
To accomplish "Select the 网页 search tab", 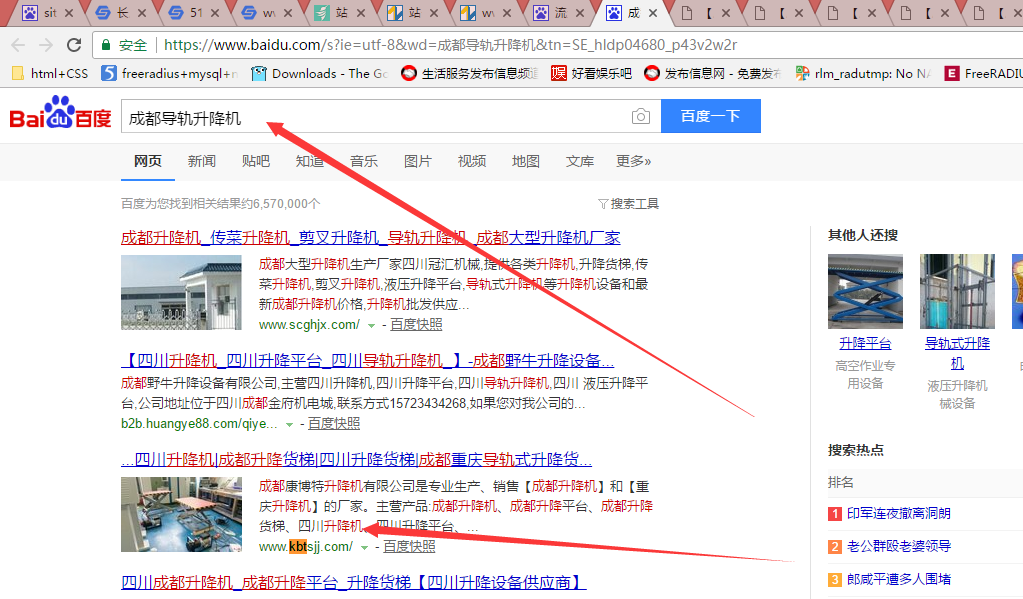I will point(147,161).
